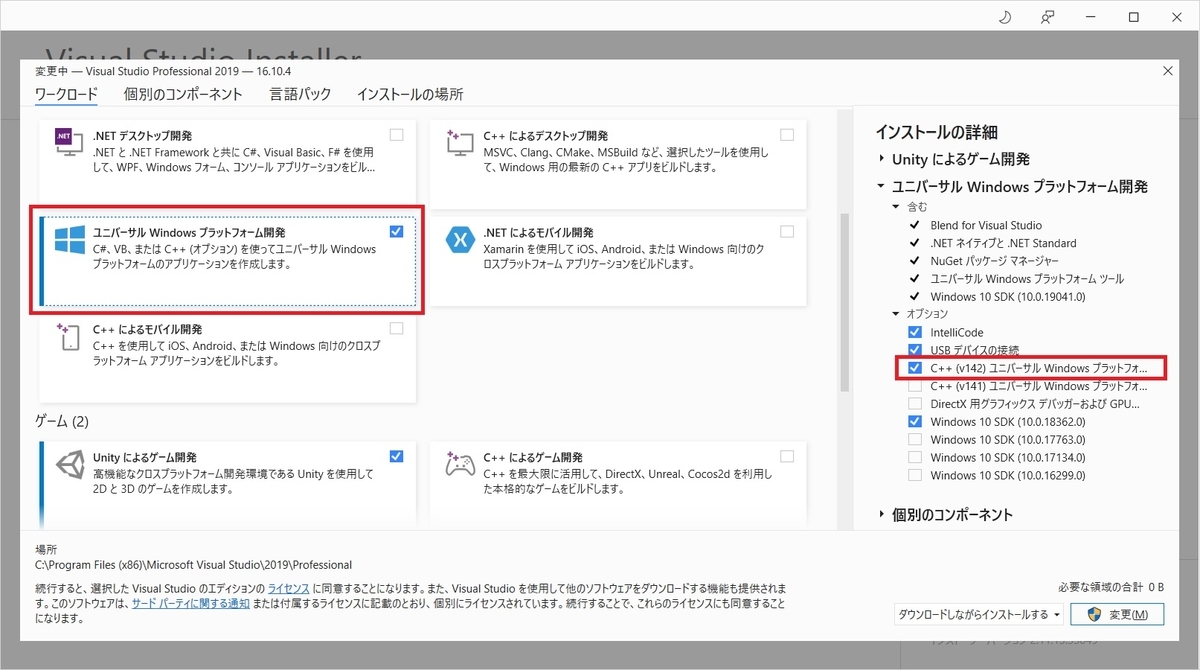
Task: Uncheck C++ (v142) ユニバーサル Windows option
Action: pos(915,368)
